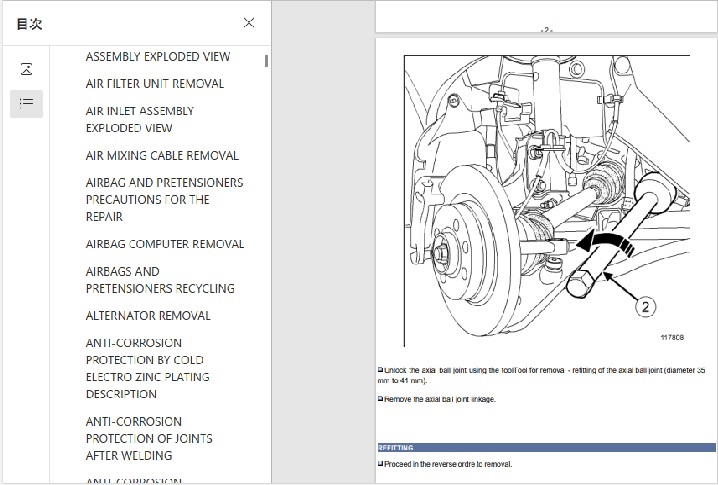Click the outline panel scrollbar thumb
718x485 pixels.
coord(266,61)
